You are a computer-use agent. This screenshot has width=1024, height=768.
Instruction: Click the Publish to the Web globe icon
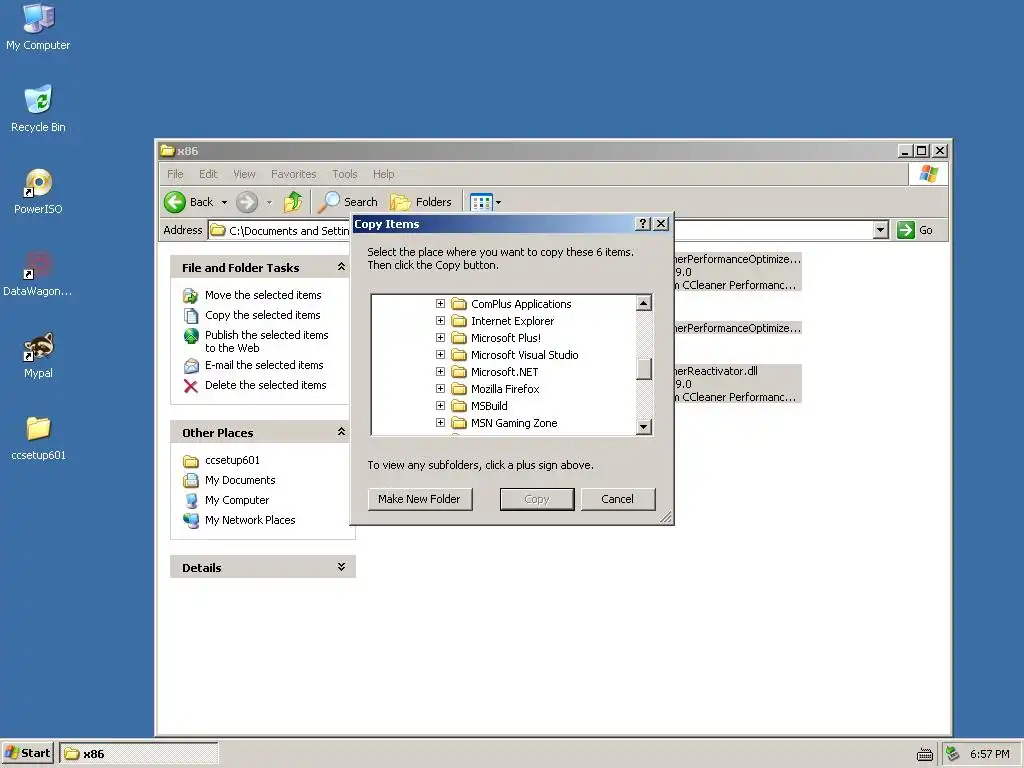[x=191, y=336]
